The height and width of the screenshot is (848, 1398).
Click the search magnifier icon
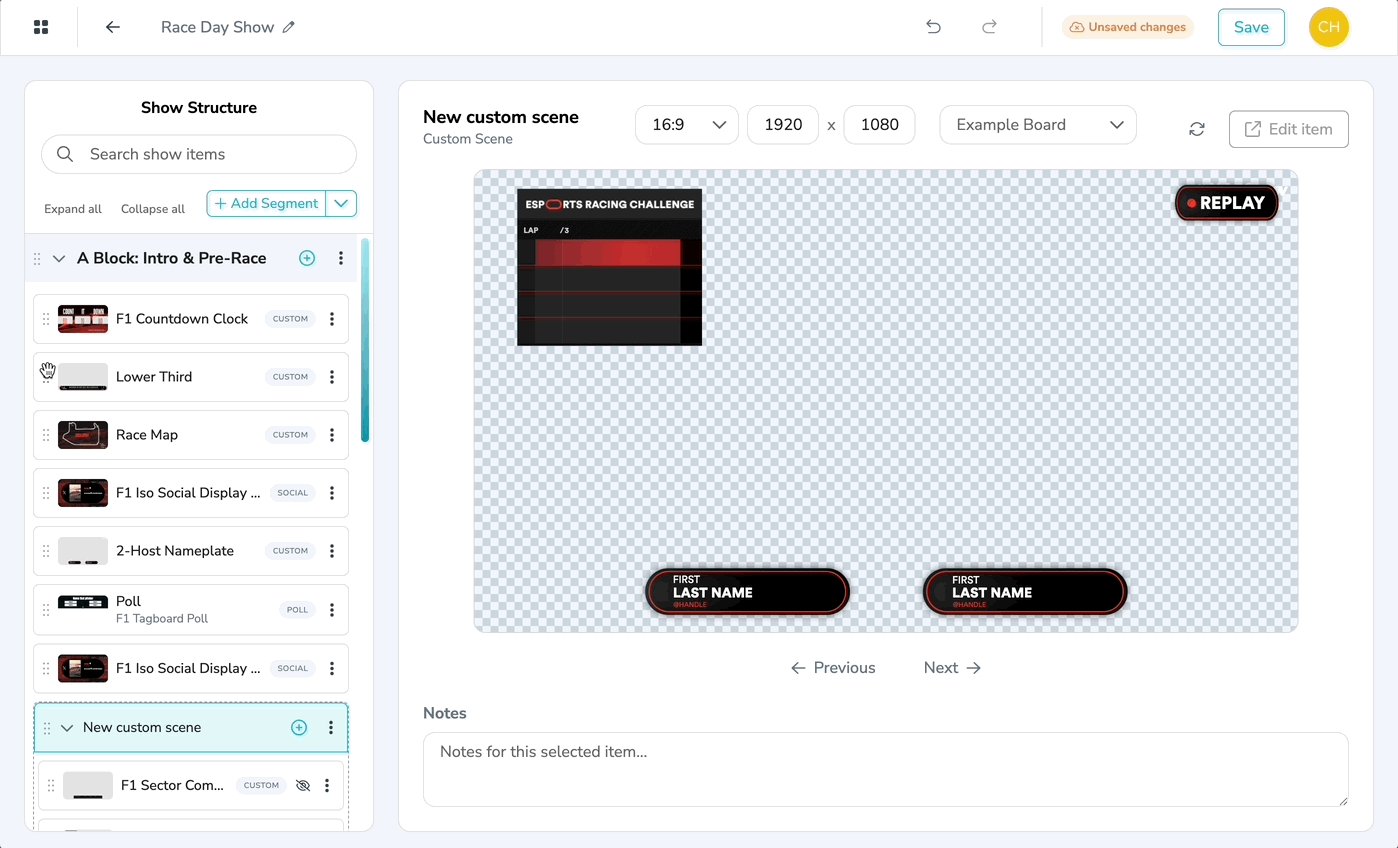tap(65, 154)
